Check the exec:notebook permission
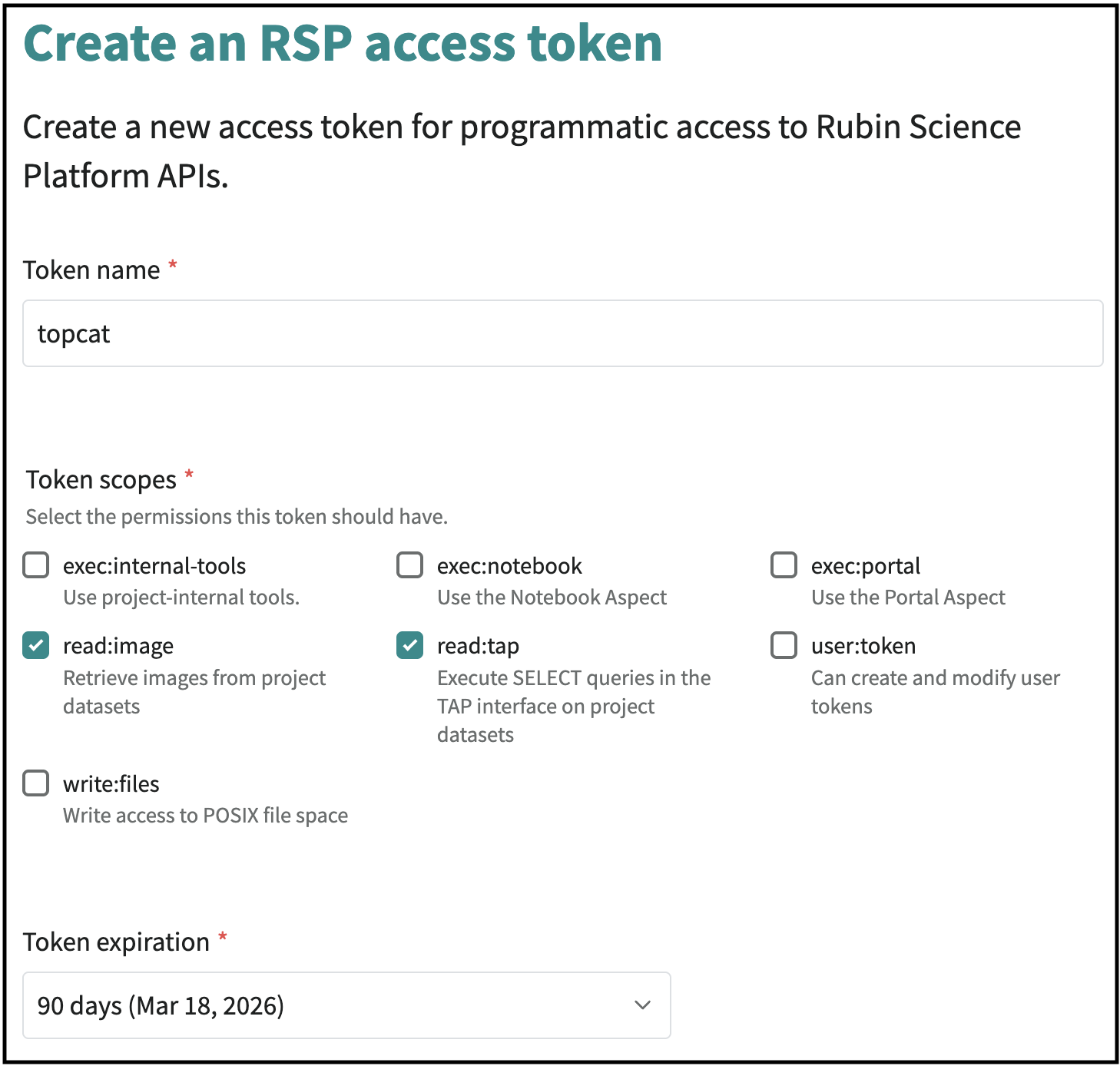 coord(409,565)
